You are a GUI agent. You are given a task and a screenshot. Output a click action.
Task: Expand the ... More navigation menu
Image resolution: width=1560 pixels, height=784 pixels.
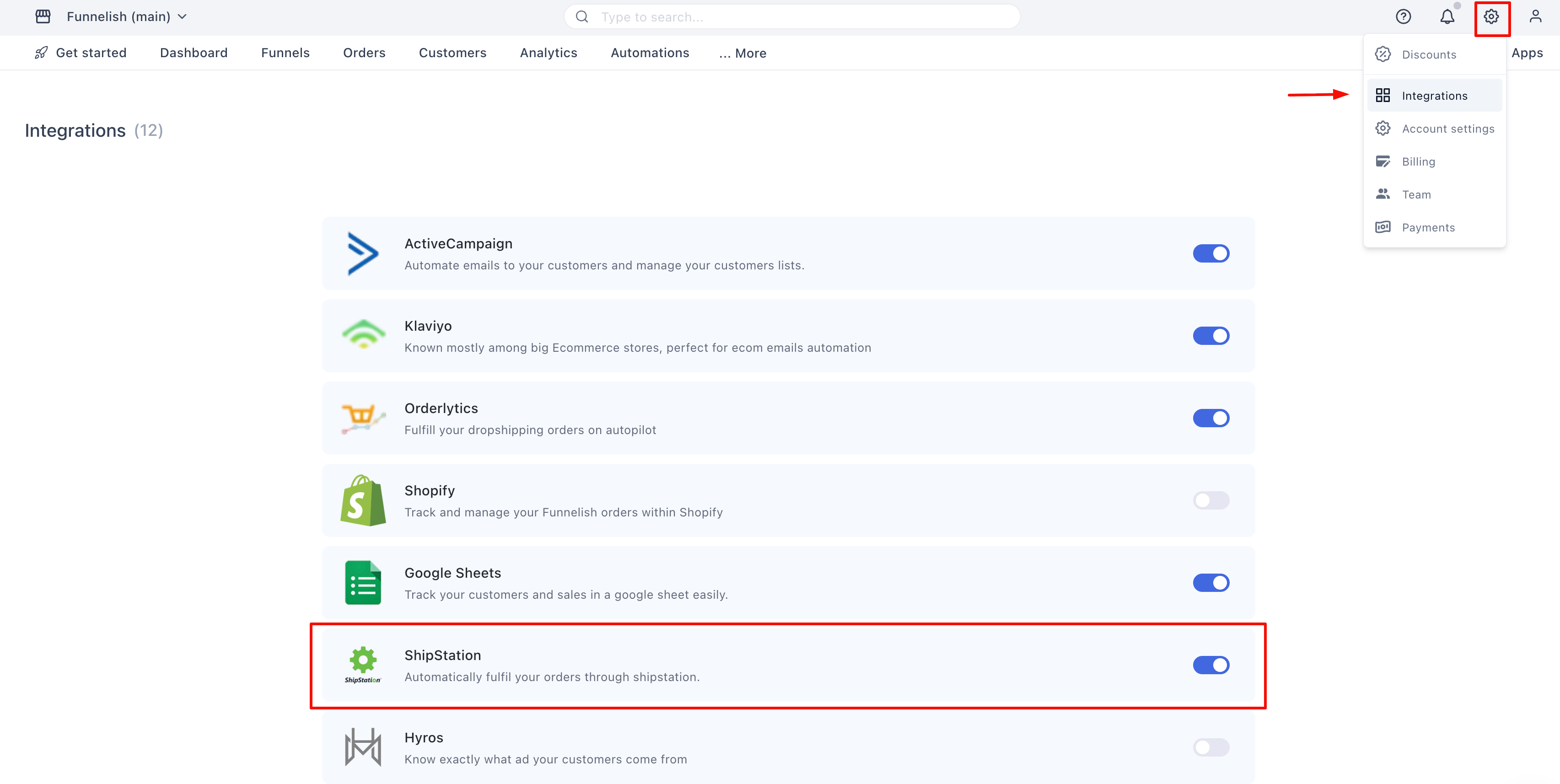(742, 53)
